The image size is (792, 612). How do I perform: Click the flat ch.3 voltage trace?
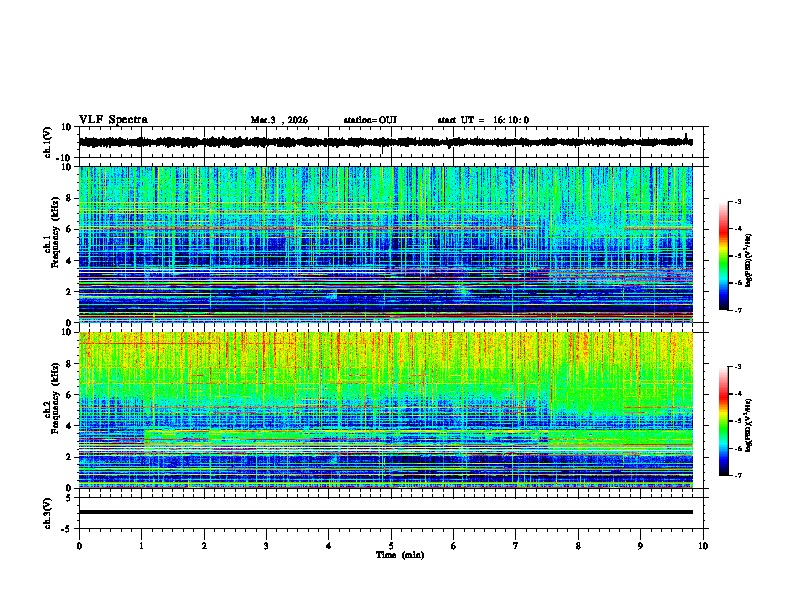point(386,512)
